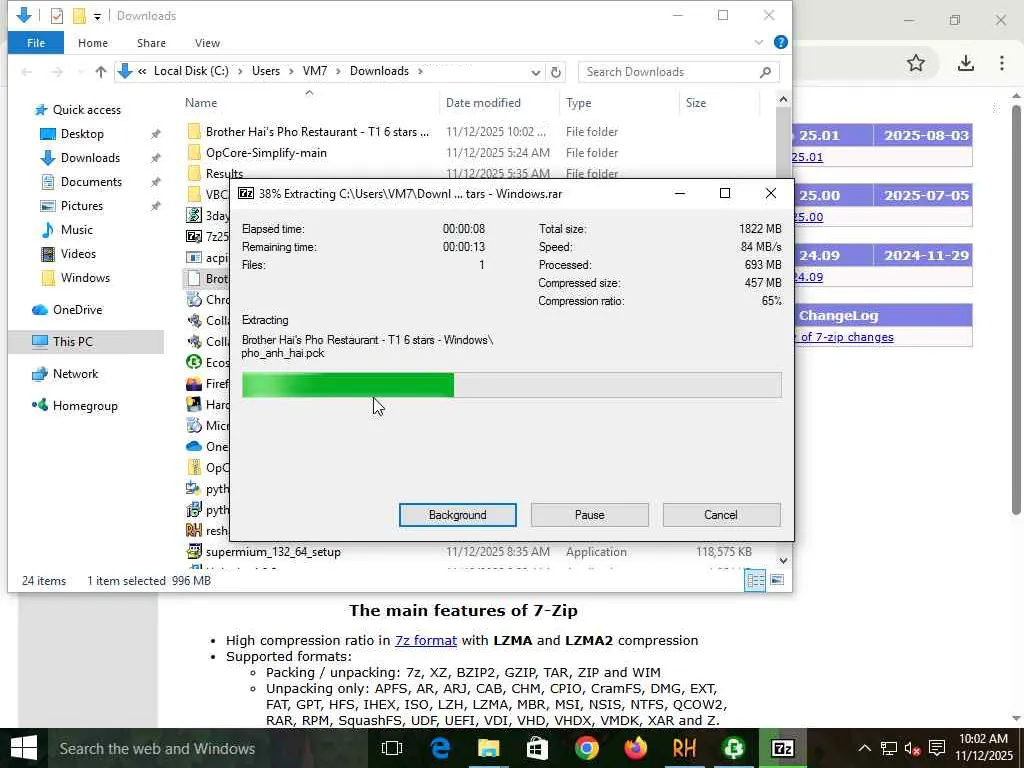
Task: Open Explorer help icon
Action: (x=780, y=42)
